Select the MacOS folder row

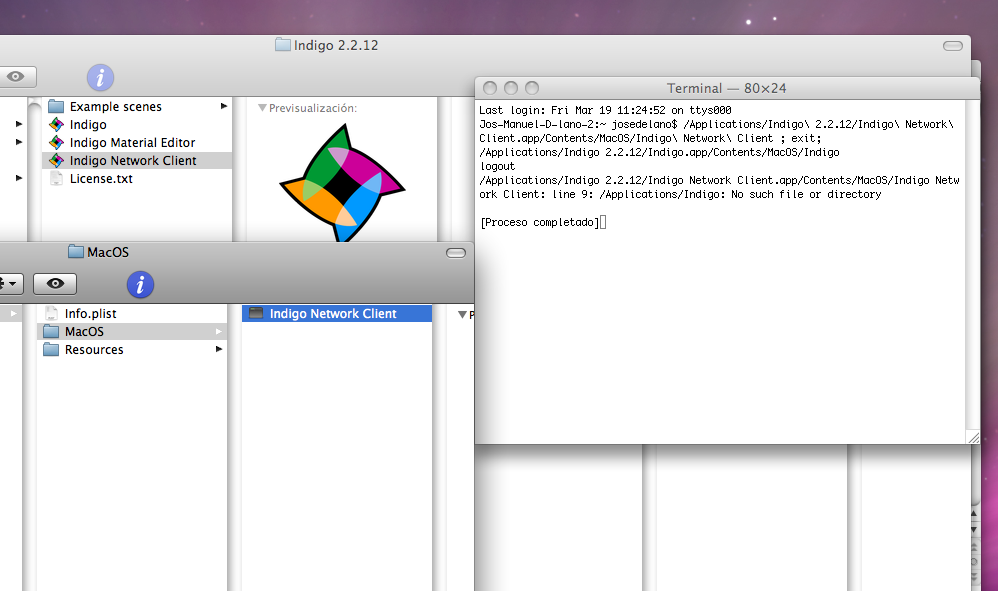pos(132,331)
